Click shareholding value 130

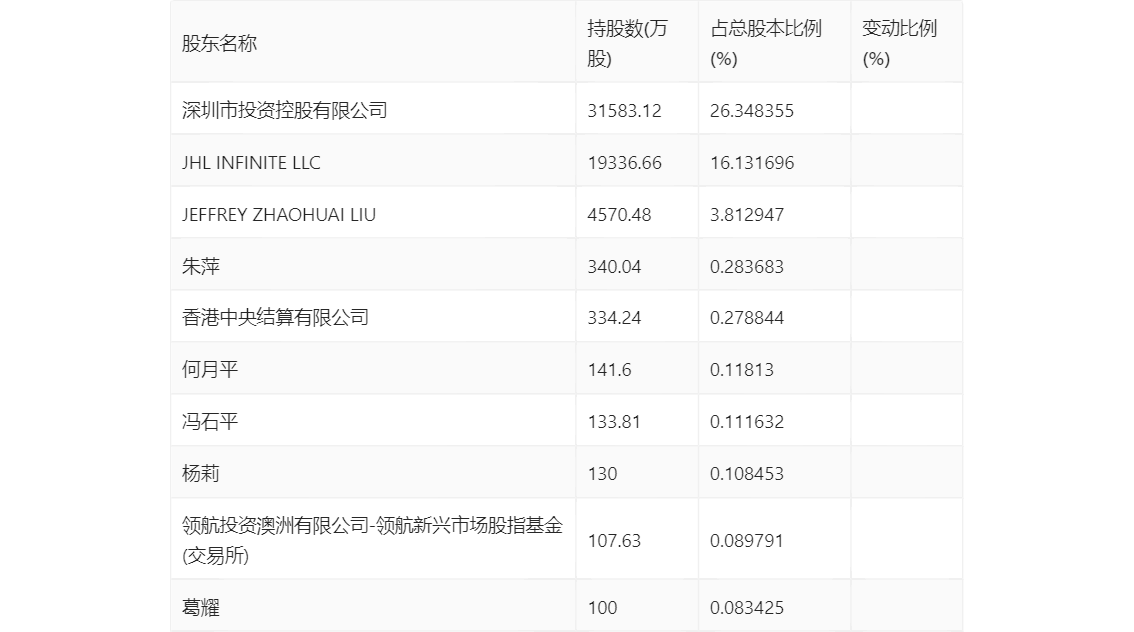click(602, 474)
